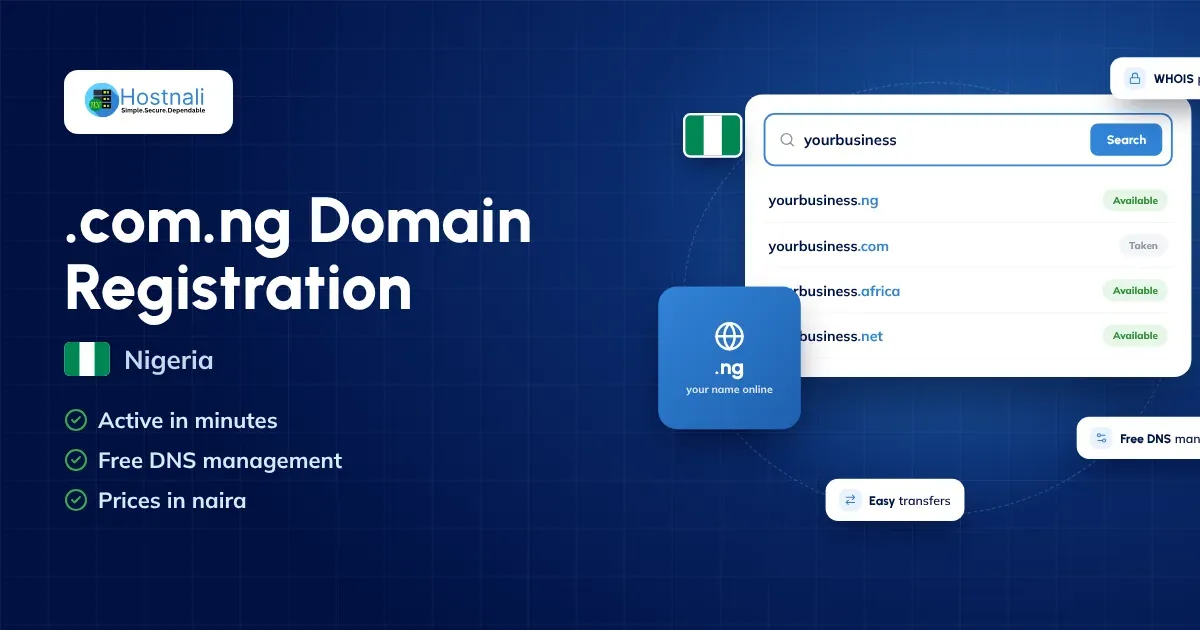1200x630 pixels.
Task: Select the yourbusiness.ng result
Action: pyautogui.click(x=968, y=200)
